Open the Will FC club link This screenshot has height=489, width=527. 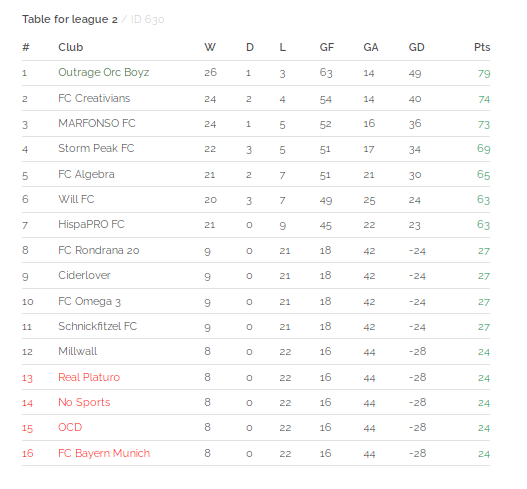pyautogui.click(x=76, y=199)
